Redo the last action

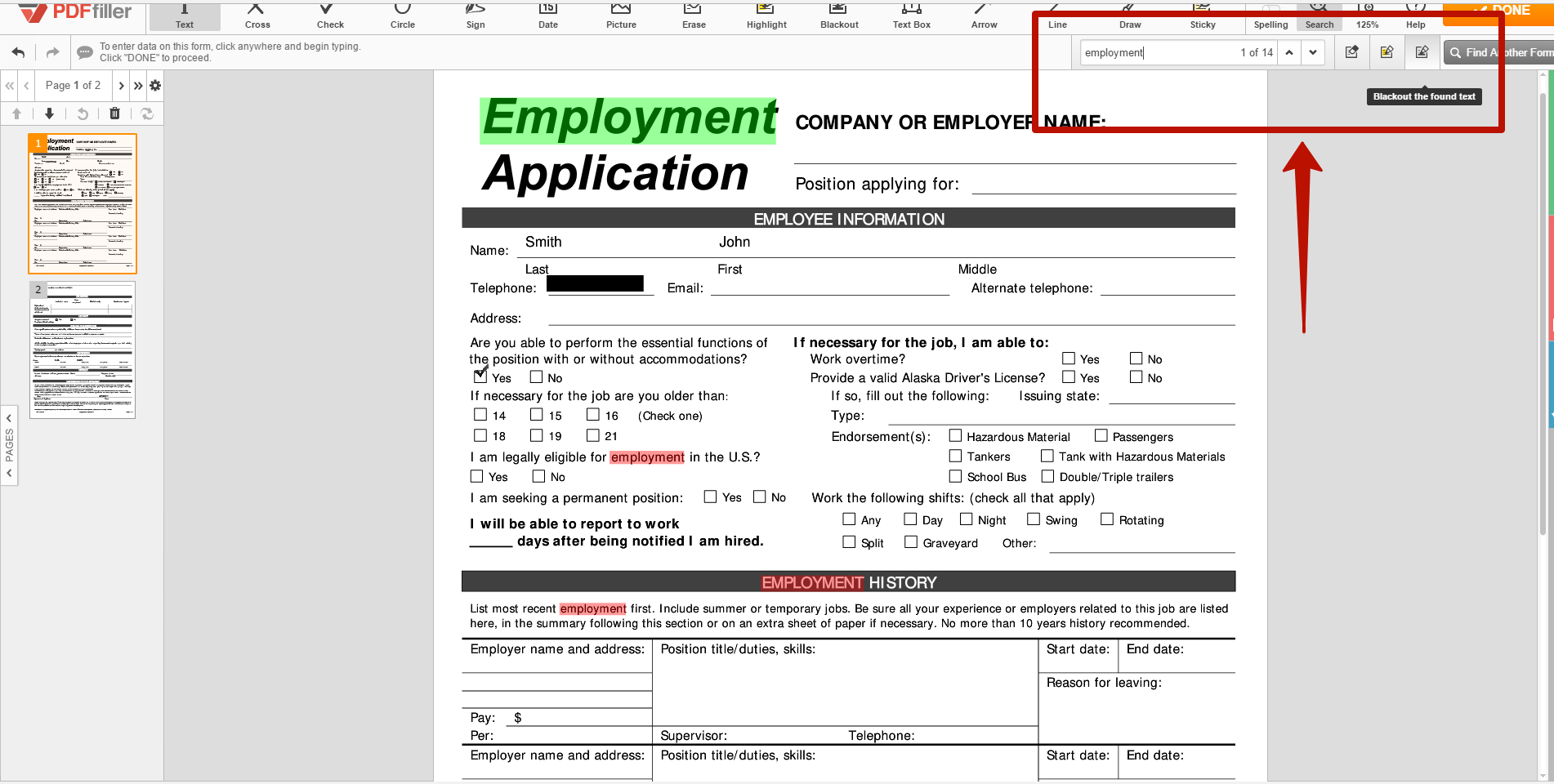pos(52,52)
